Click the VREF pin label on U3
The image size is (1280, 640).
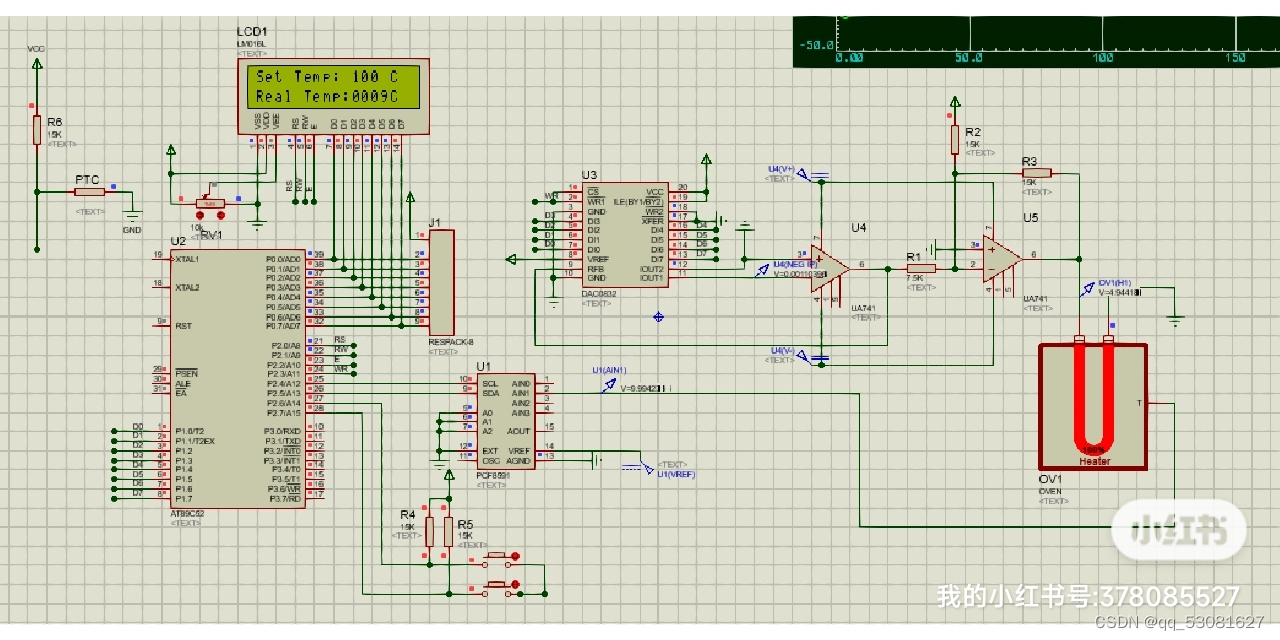click(x=598, y=258)
